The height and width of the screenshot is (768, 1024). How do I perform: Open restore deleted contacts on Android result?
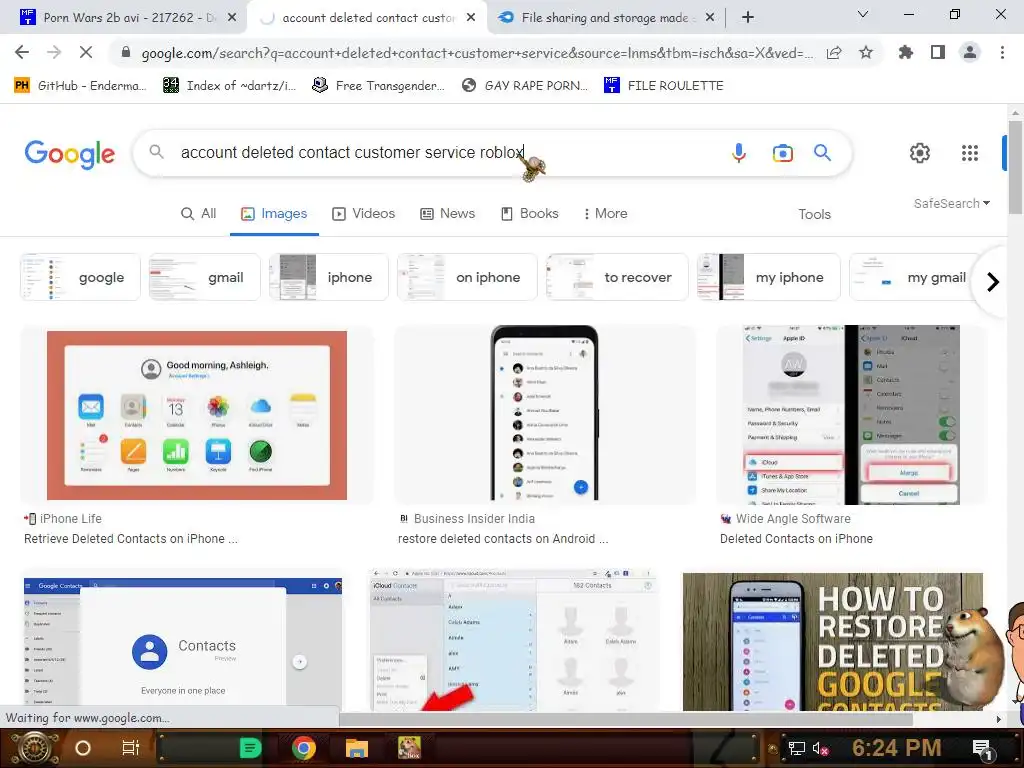coord(503,539)
